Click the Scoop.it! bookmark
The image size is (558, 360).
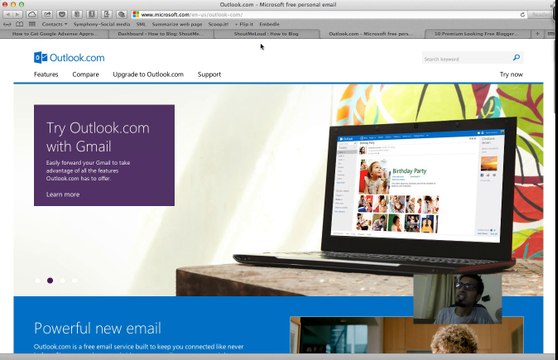click(219, 24)
